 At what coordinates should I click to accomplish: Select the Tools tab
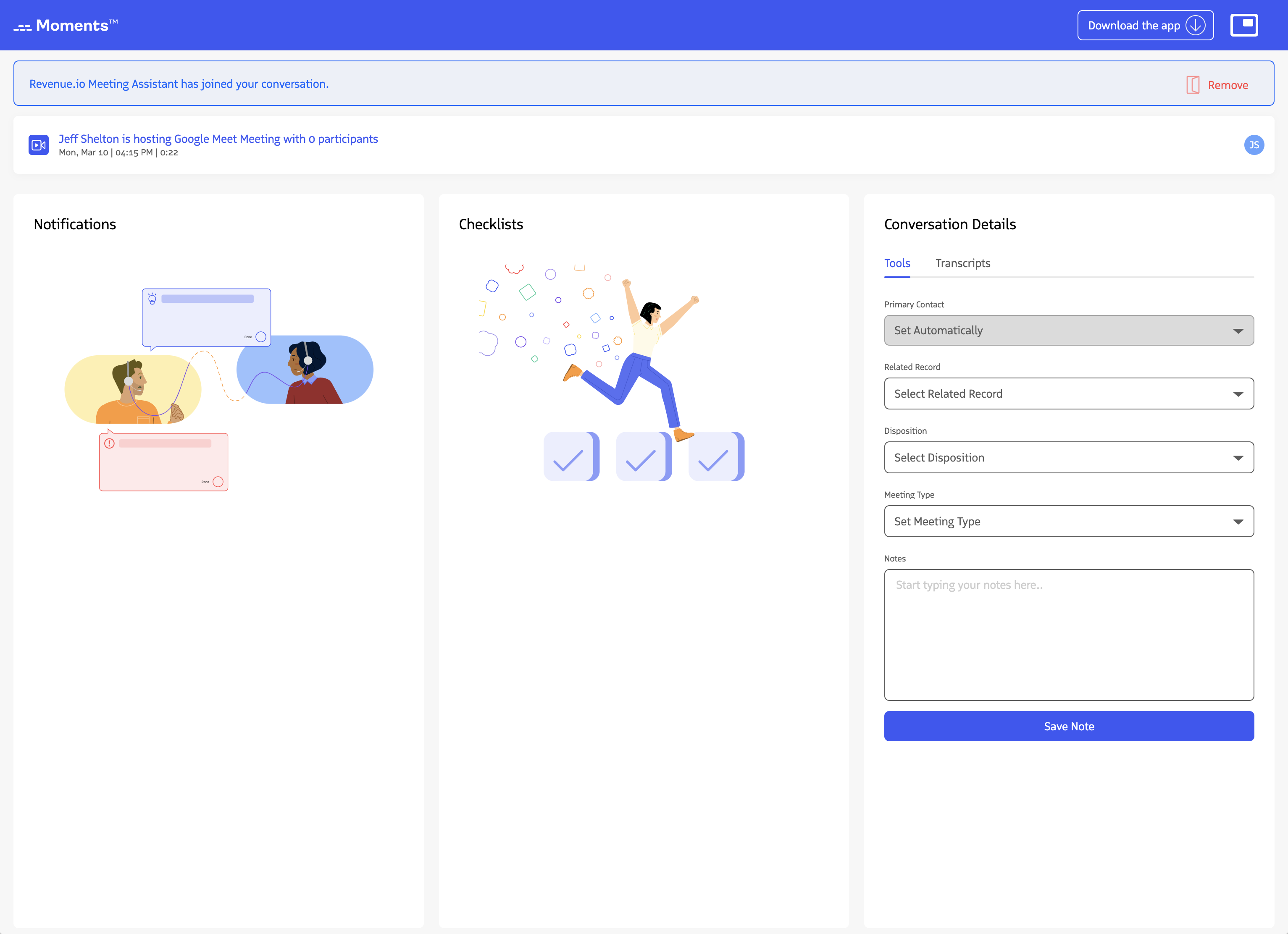pos(897,263)
